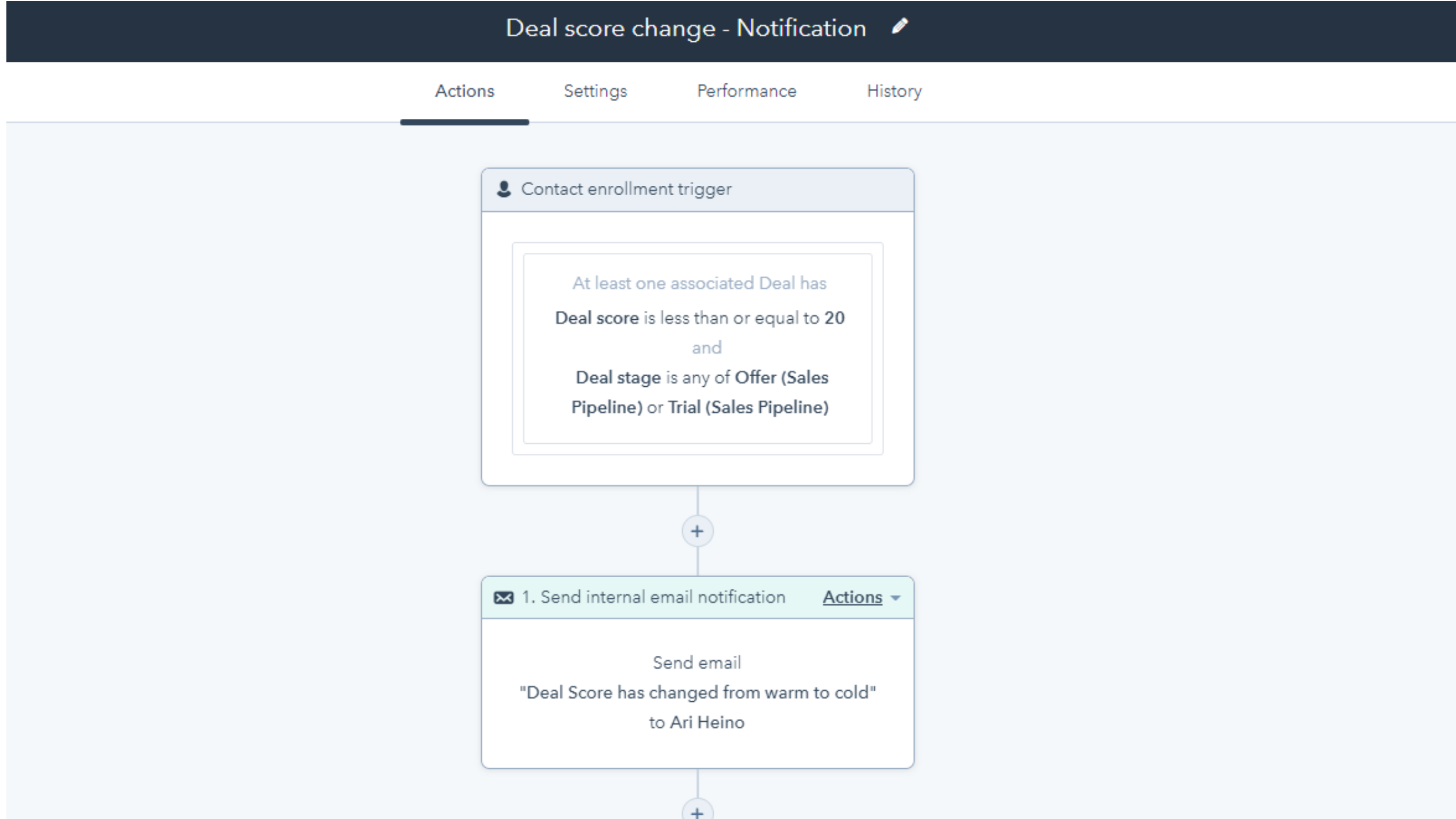Click the envelope icon on email notification step
The height and width of the screenshot is (819, 1456).
pos(504,598)
